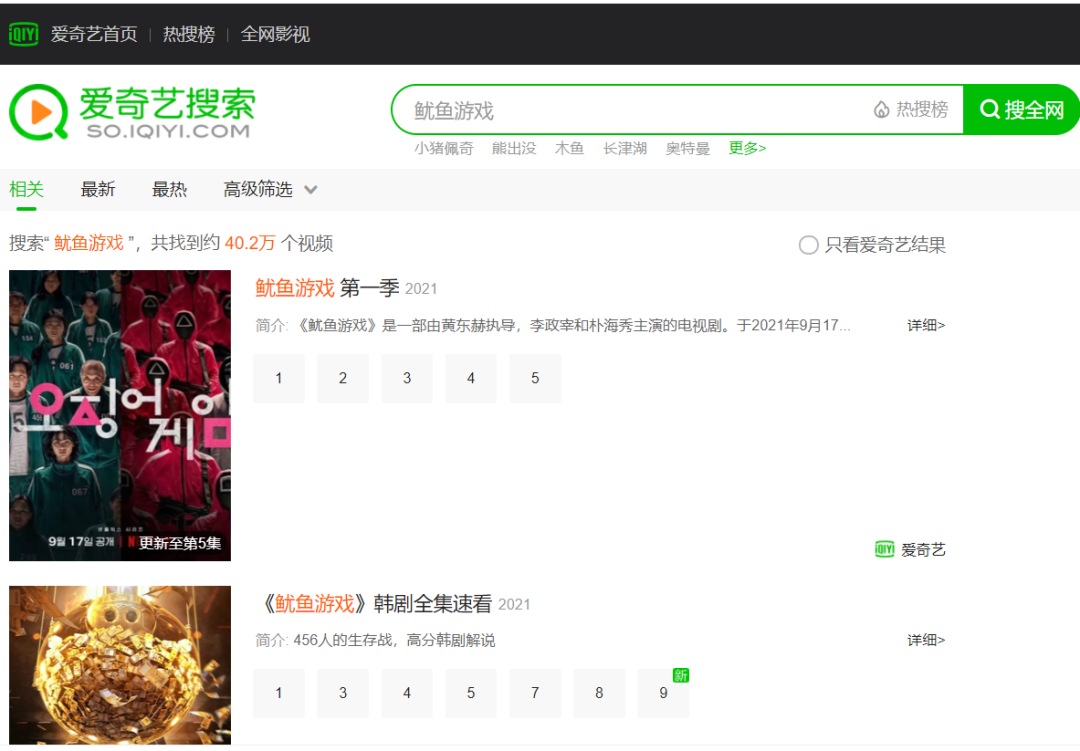Play episode 5 of 韩剧全集速看

(471, 693)
